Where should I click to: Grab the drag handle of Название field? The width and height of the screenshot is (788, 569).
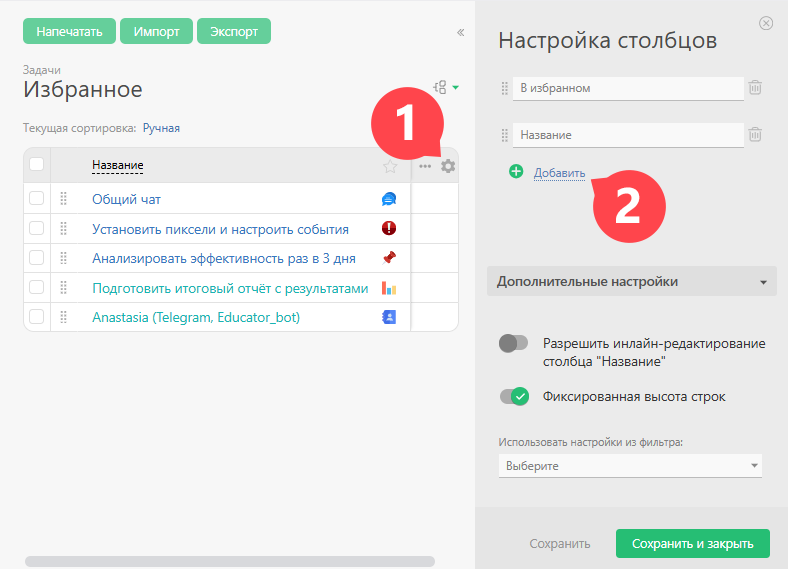[x=505, y=135]
